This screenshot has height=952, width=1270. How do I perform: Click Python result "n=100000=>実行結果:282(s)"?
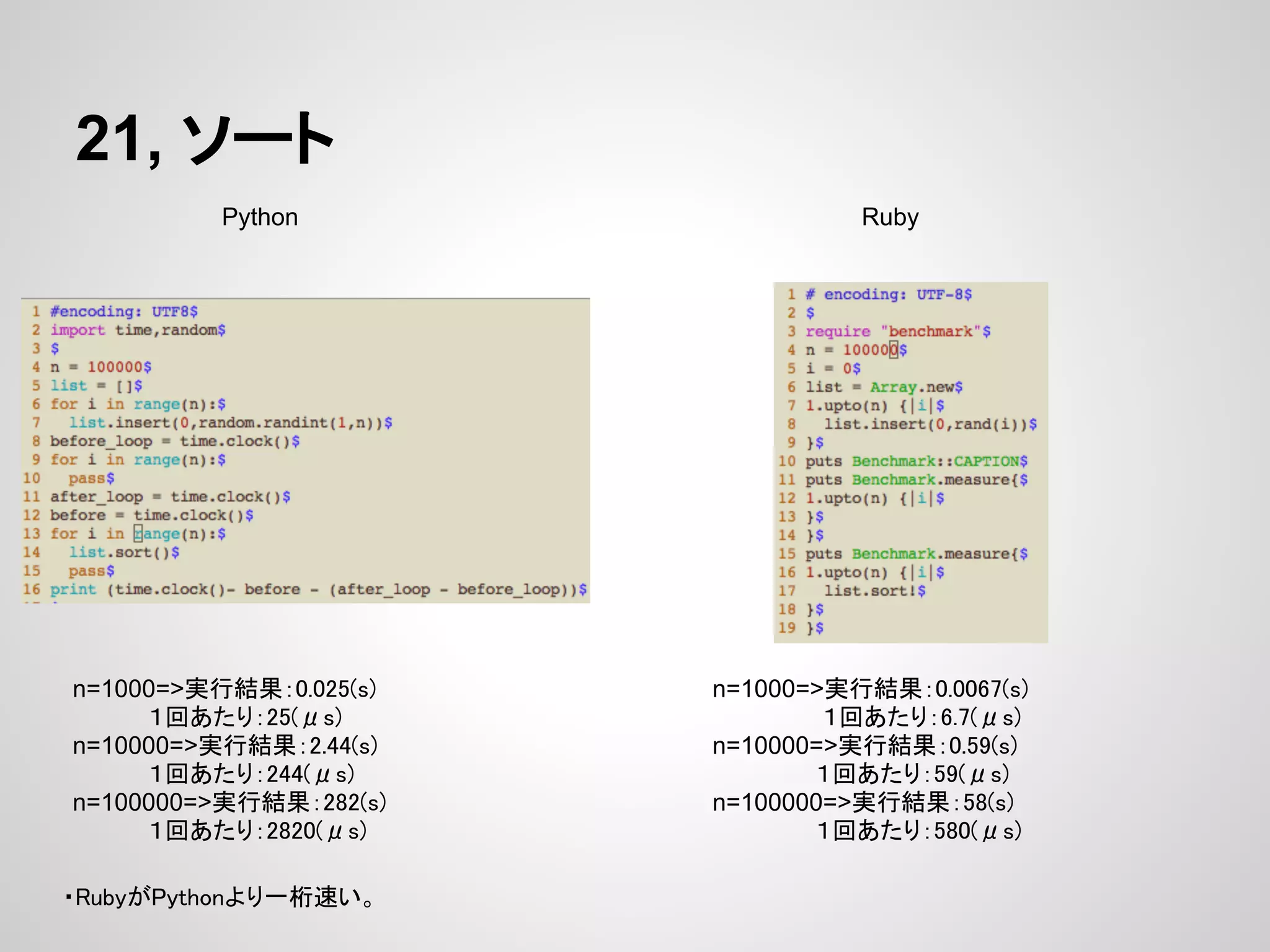229,803
